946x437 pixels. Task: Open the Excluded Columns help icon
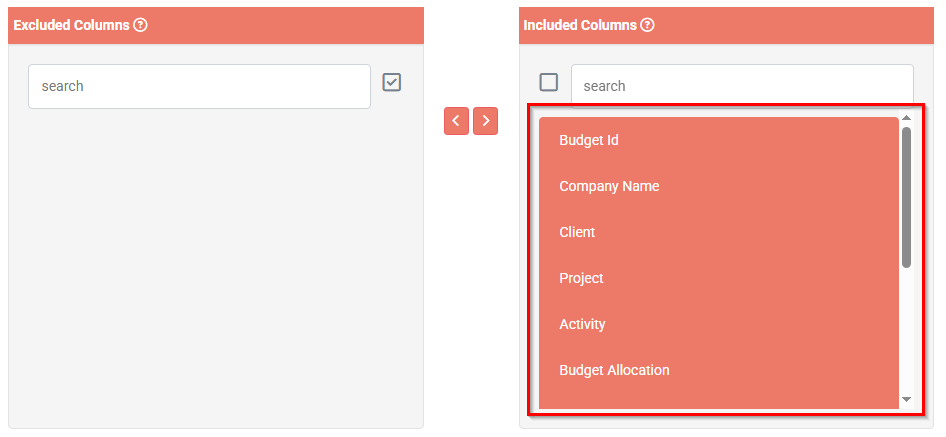pos(141,25)
